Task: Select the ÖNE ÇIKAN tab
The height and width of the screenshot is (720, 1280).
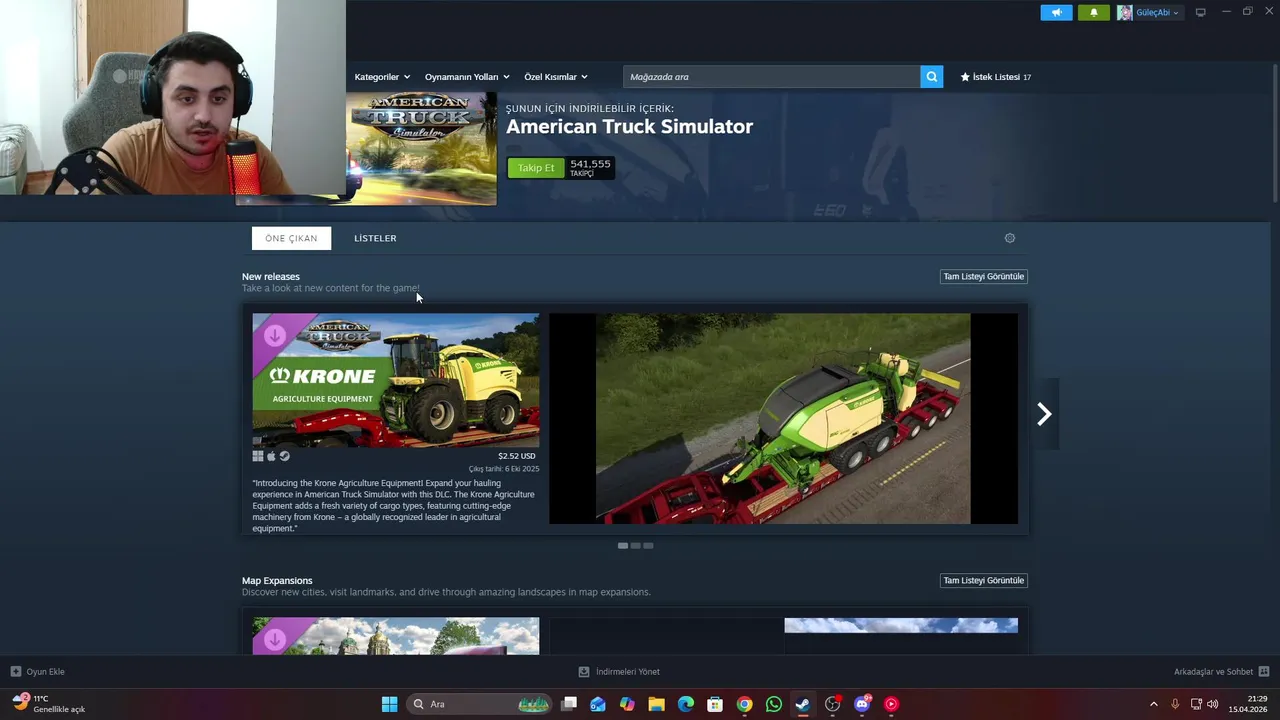Action: click(291, 238)
